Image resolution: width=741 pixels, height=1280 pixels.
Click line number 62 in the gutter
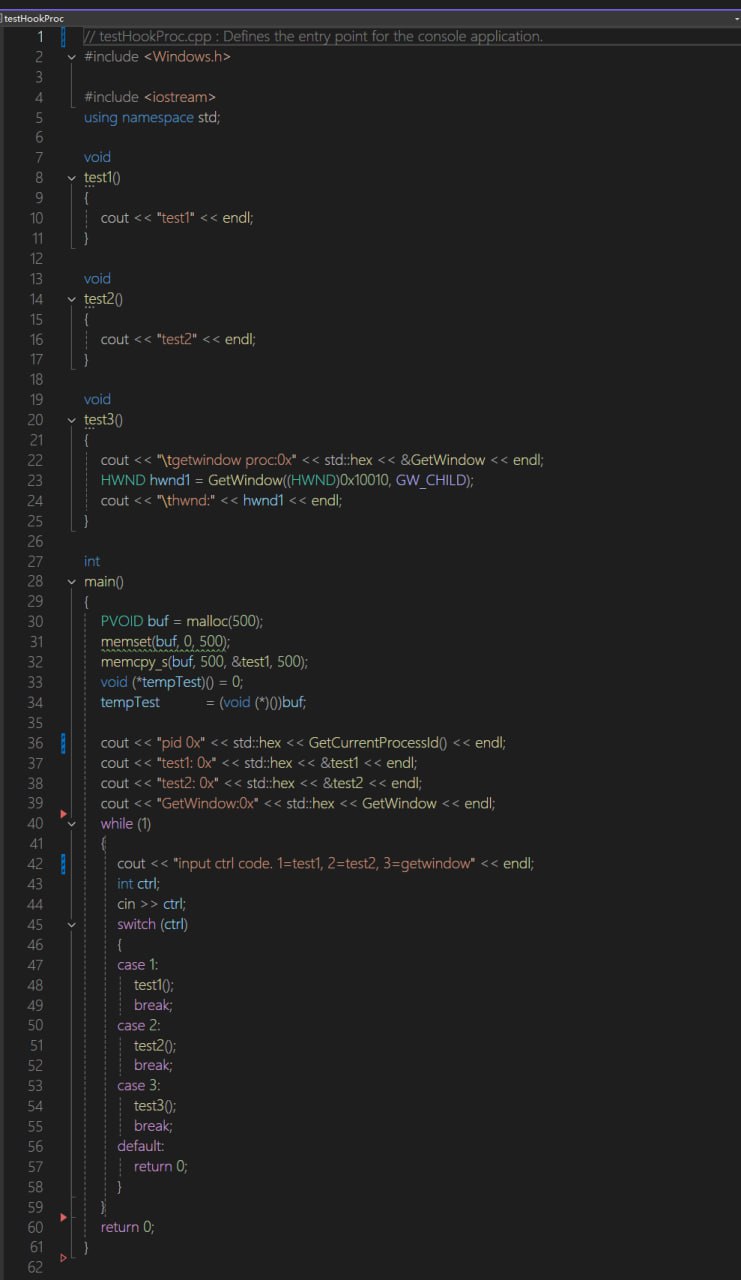[x=35, y=1267]
